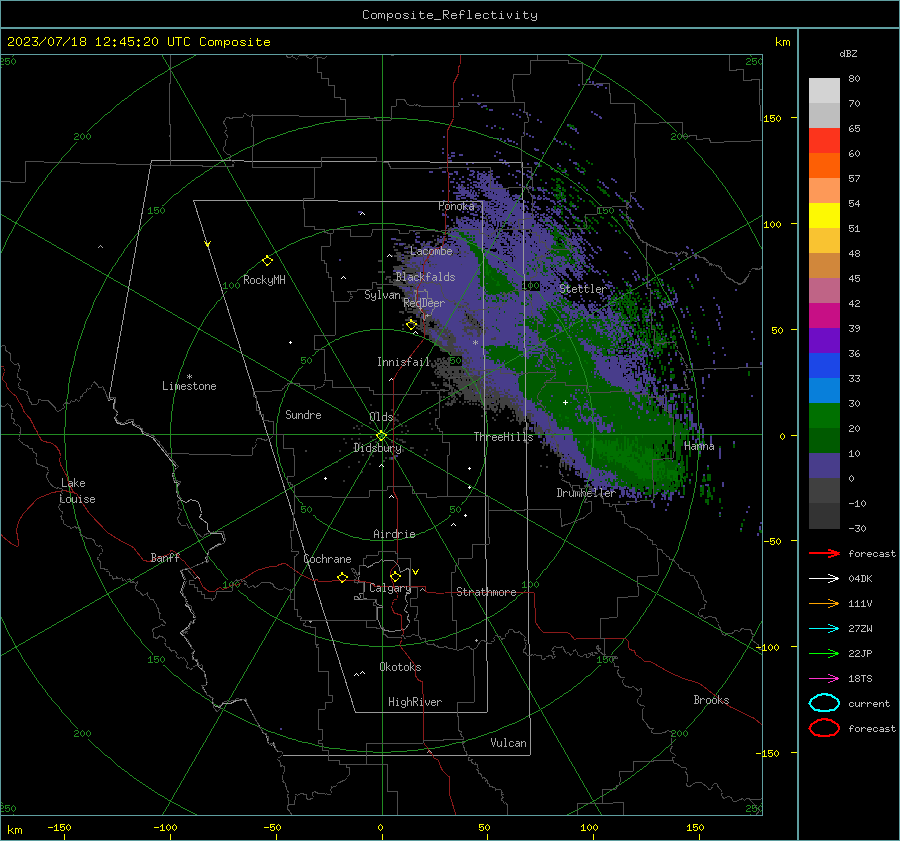Image resolution: width=900 pixels, height=841 pixels.
Task: Click the red forecast arrow in legend
Action: 824,553
